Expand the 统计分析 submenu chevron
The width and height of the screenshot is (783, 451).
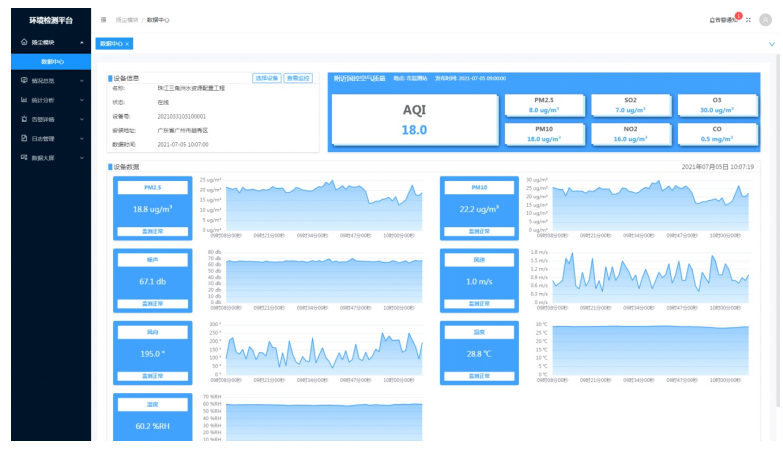[82, 100]
